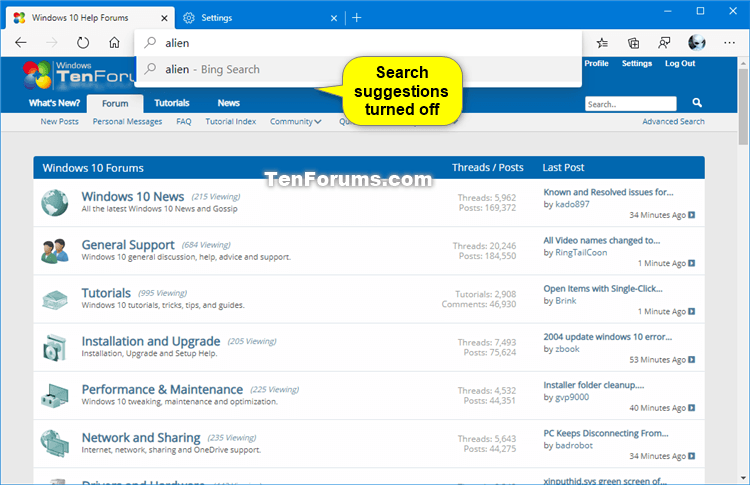Click the Log Out link
The height and width of the screenshot is (485, 750).
pyautogui.click(x=680, y=63)
